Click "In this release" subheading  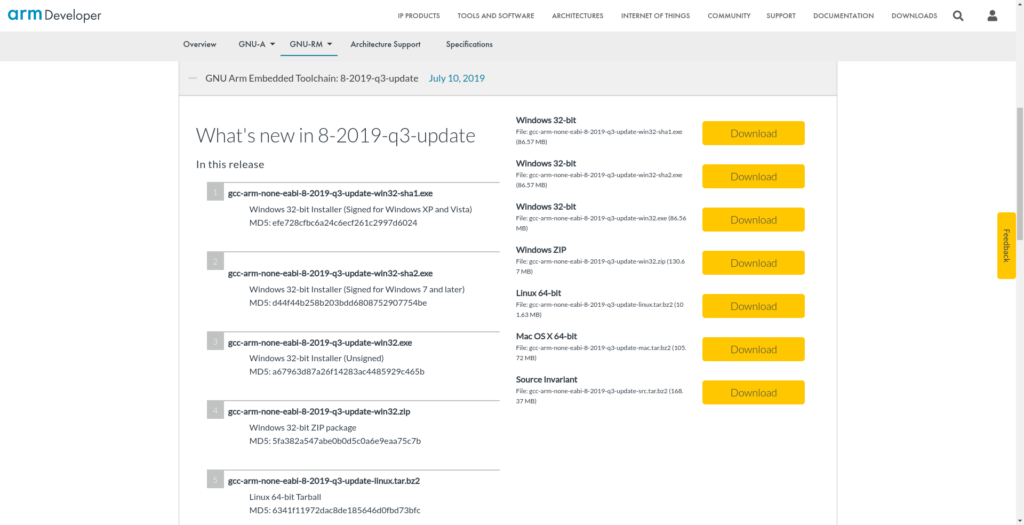click(x=230, y=165)
